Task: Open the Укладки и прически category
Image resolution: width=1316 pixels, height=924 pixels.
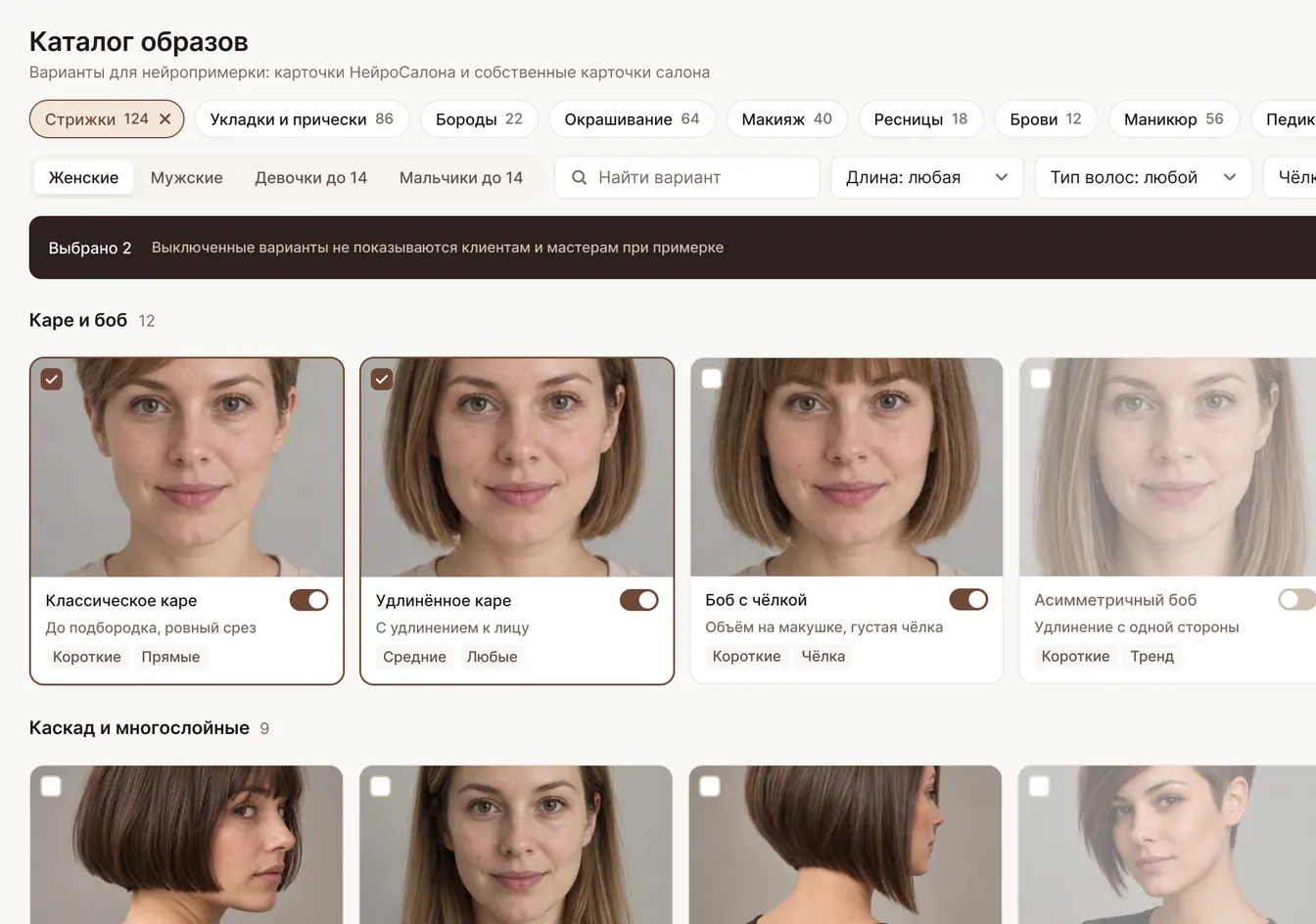Action: tap(302, 118)
